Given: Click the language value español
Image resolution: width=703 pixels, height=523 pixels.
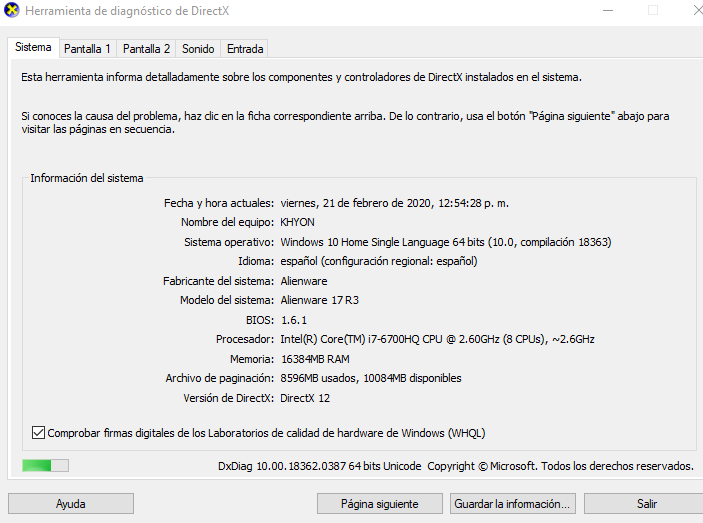Looking at the screenshot, I should [x=379, y=261].
